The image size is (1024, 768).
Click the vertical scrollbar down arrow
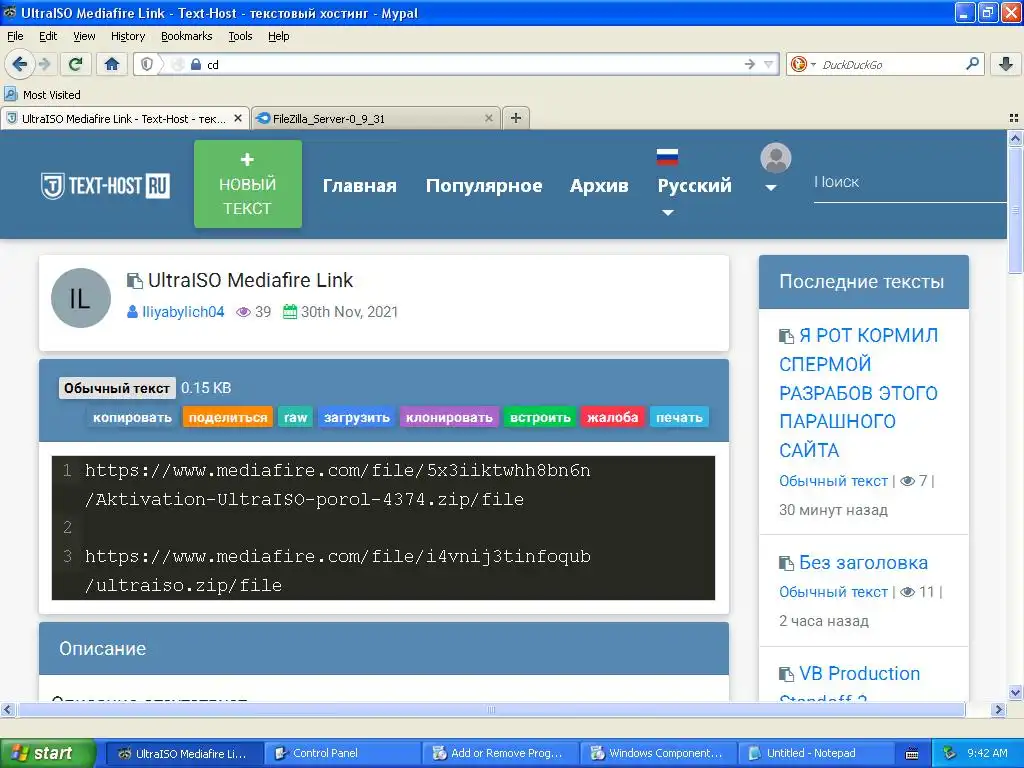tap(1015, 692)
